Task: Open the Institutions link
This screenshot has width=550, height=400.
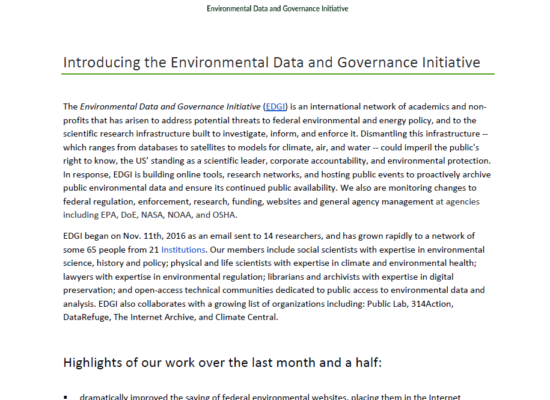Action: 183,250
